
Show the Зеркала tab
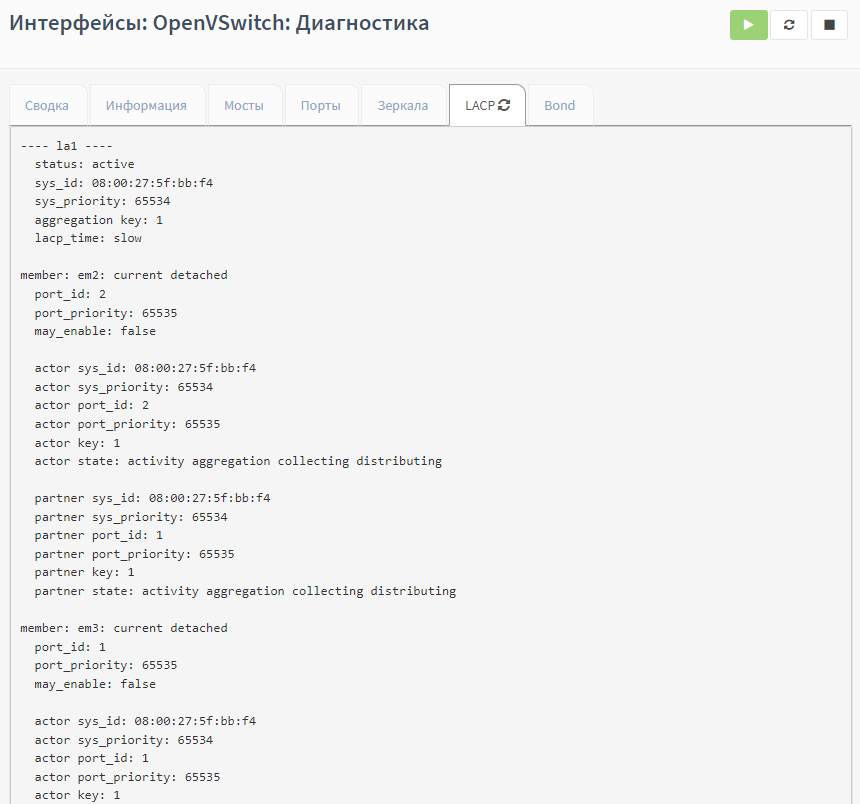coord(402,106)
